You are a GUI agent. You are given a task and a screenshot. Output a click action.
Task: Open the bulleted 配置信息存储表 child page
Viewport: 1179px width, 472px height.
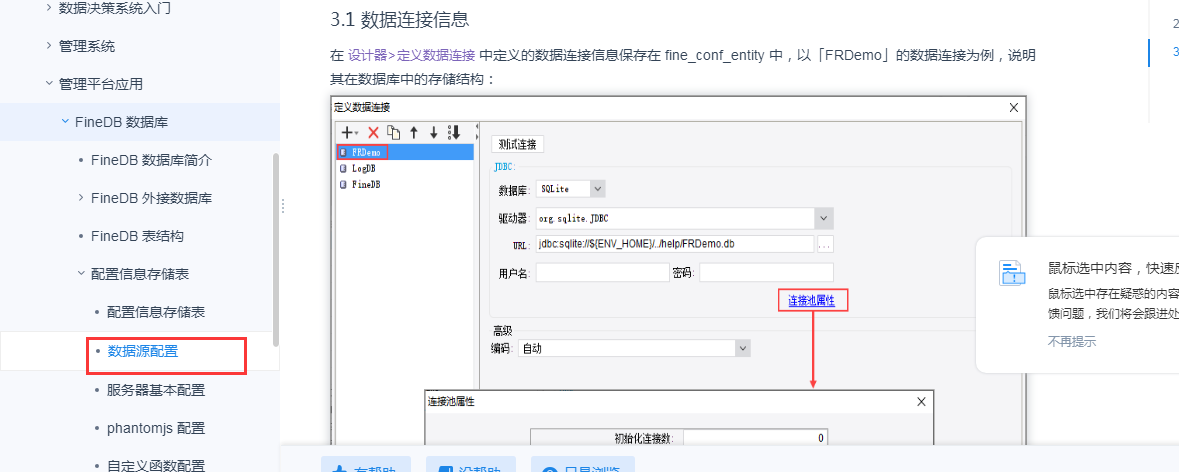[x=156, y=312]
